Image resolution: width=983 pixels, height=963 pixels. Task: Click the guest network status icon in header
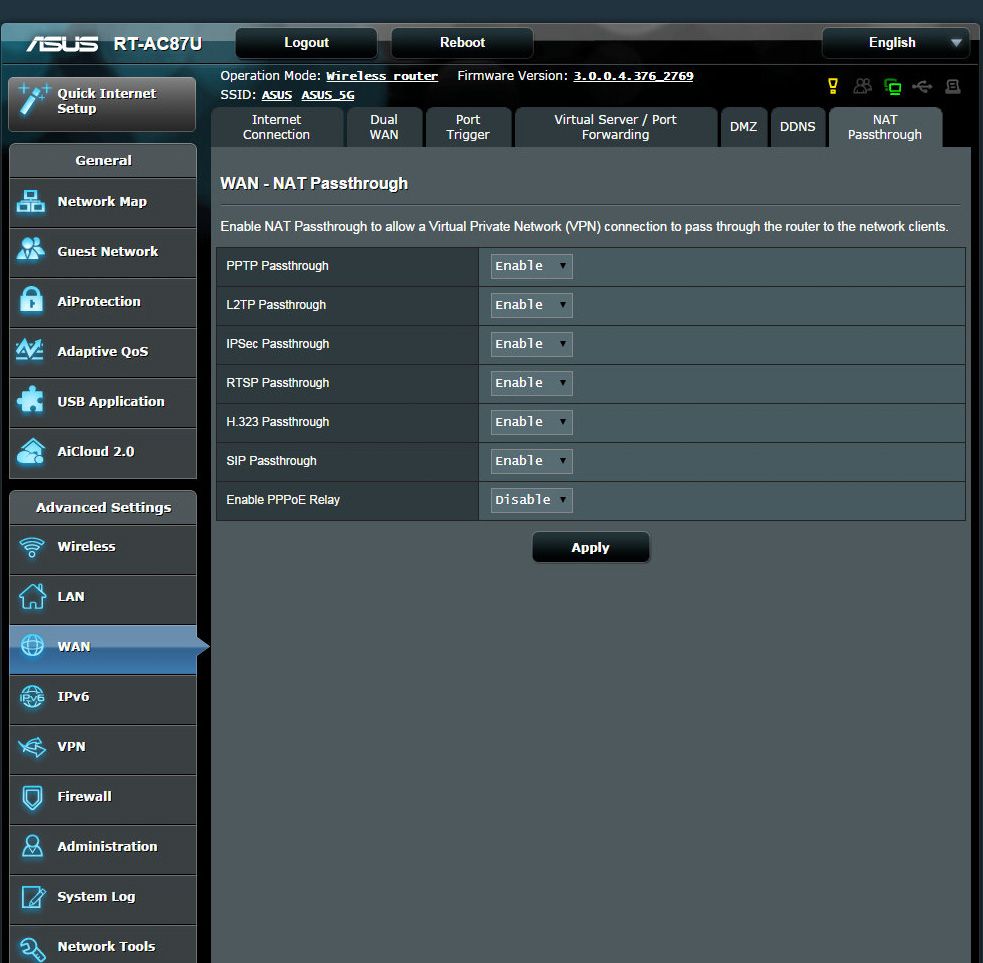pyautogui.click(x=863, y=86)
